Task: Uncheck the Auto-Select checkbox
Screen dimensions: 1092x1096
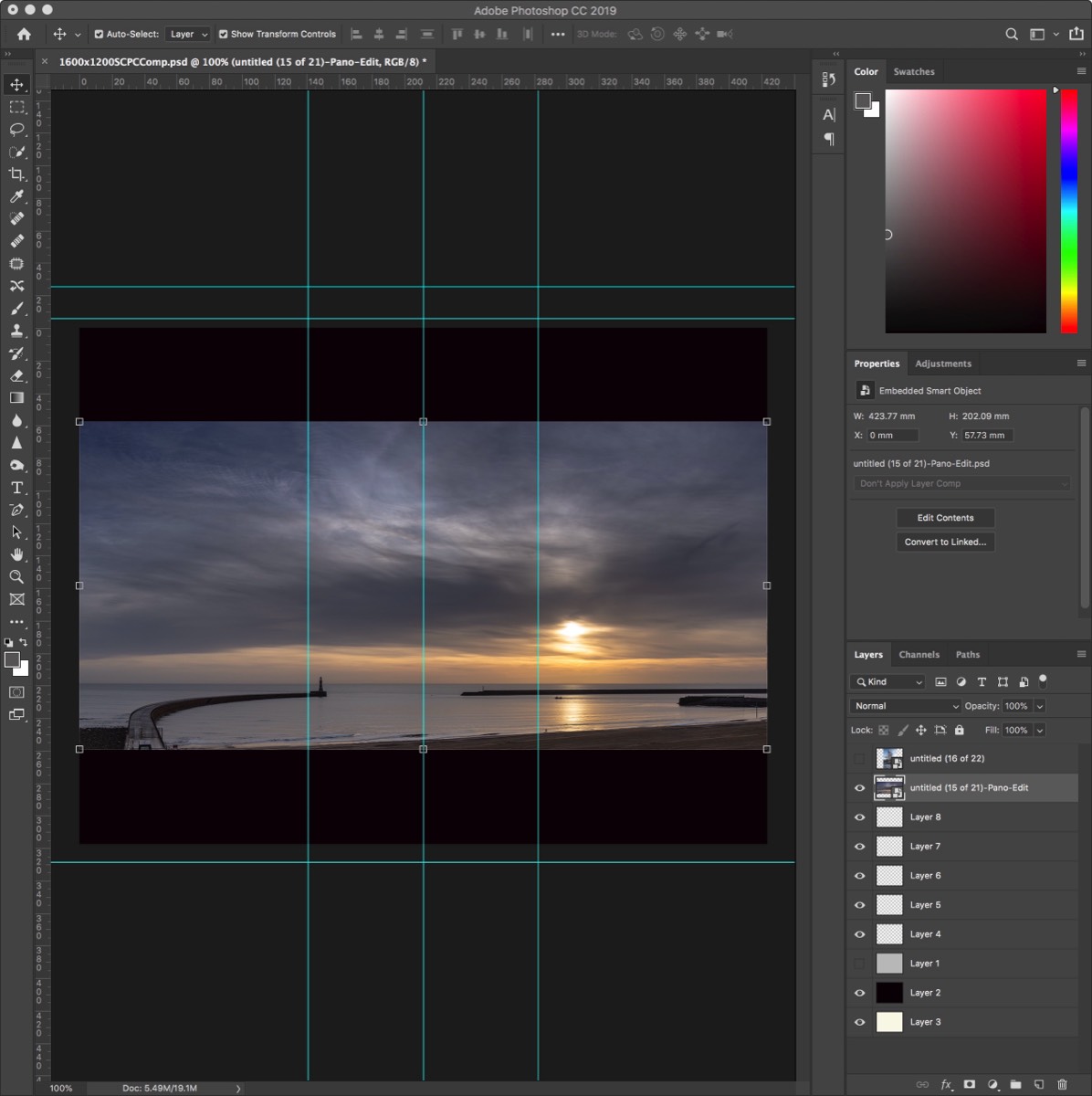Action: pos(99,35)
